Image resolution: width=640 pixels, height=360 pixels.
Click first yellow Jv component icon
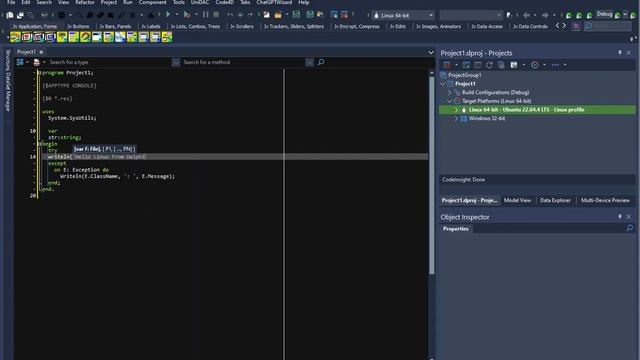[16, 38]
